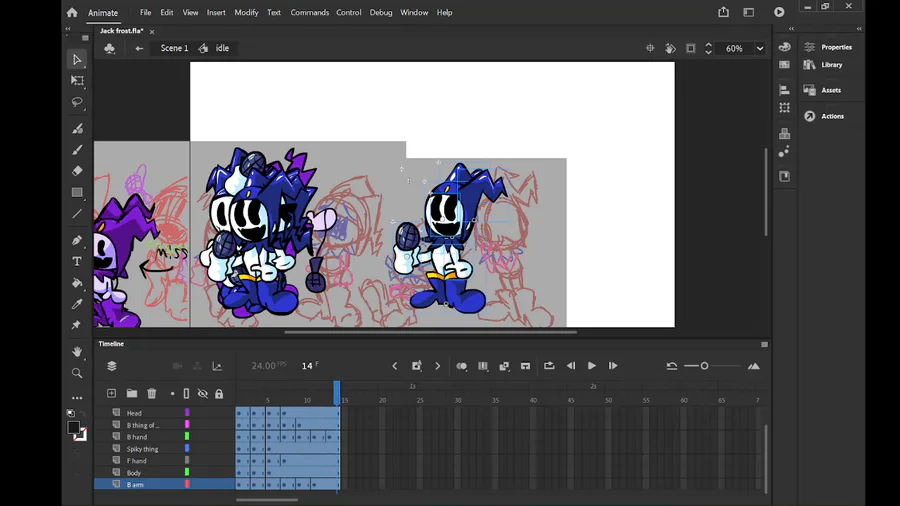Select the Paint Bucket tool

tap(77, 283)
